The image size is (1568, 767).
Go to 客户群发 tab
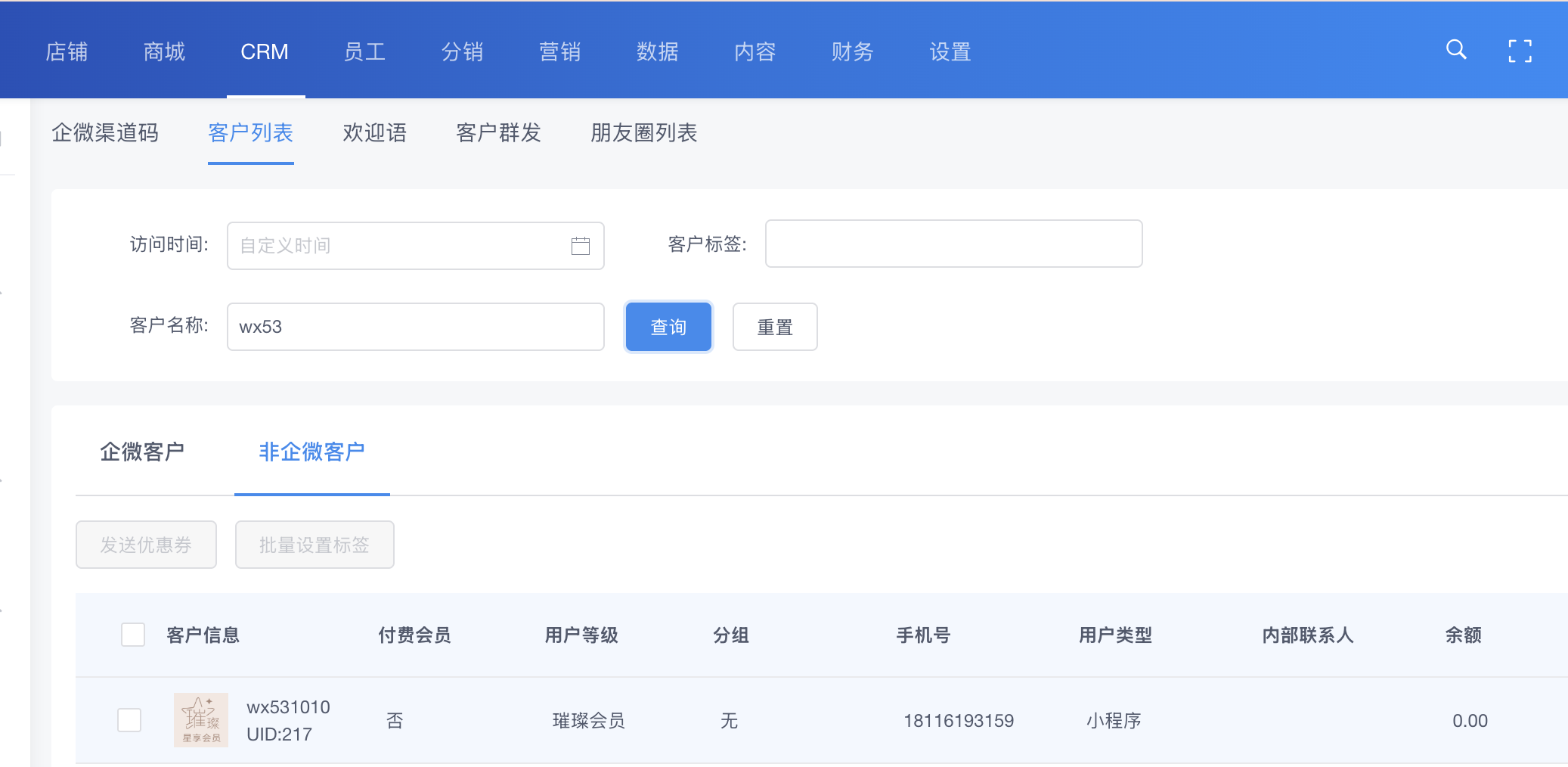click(x=498, y=133)
